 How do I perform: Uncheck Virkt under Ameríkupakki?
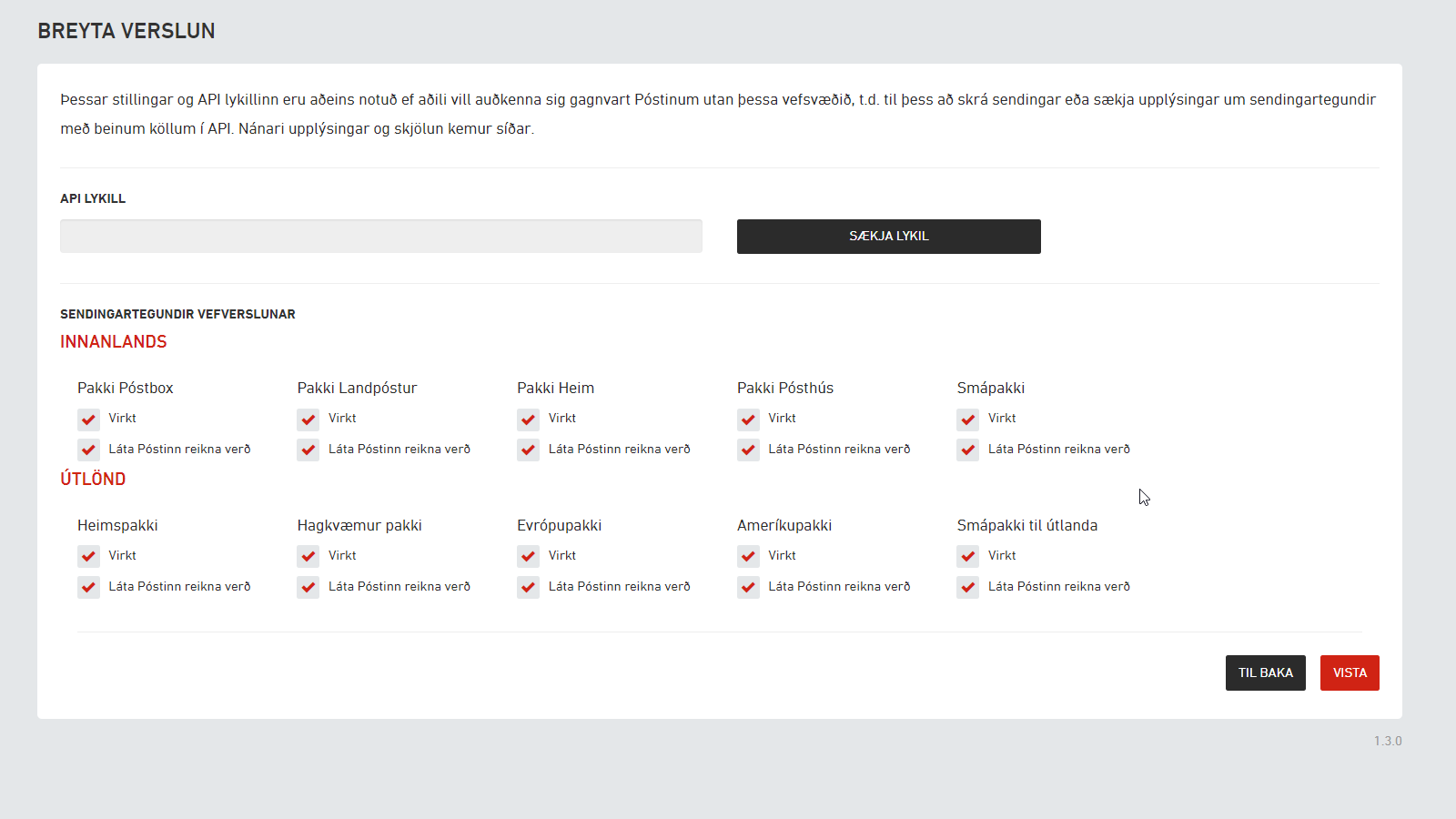coord(748,557)
